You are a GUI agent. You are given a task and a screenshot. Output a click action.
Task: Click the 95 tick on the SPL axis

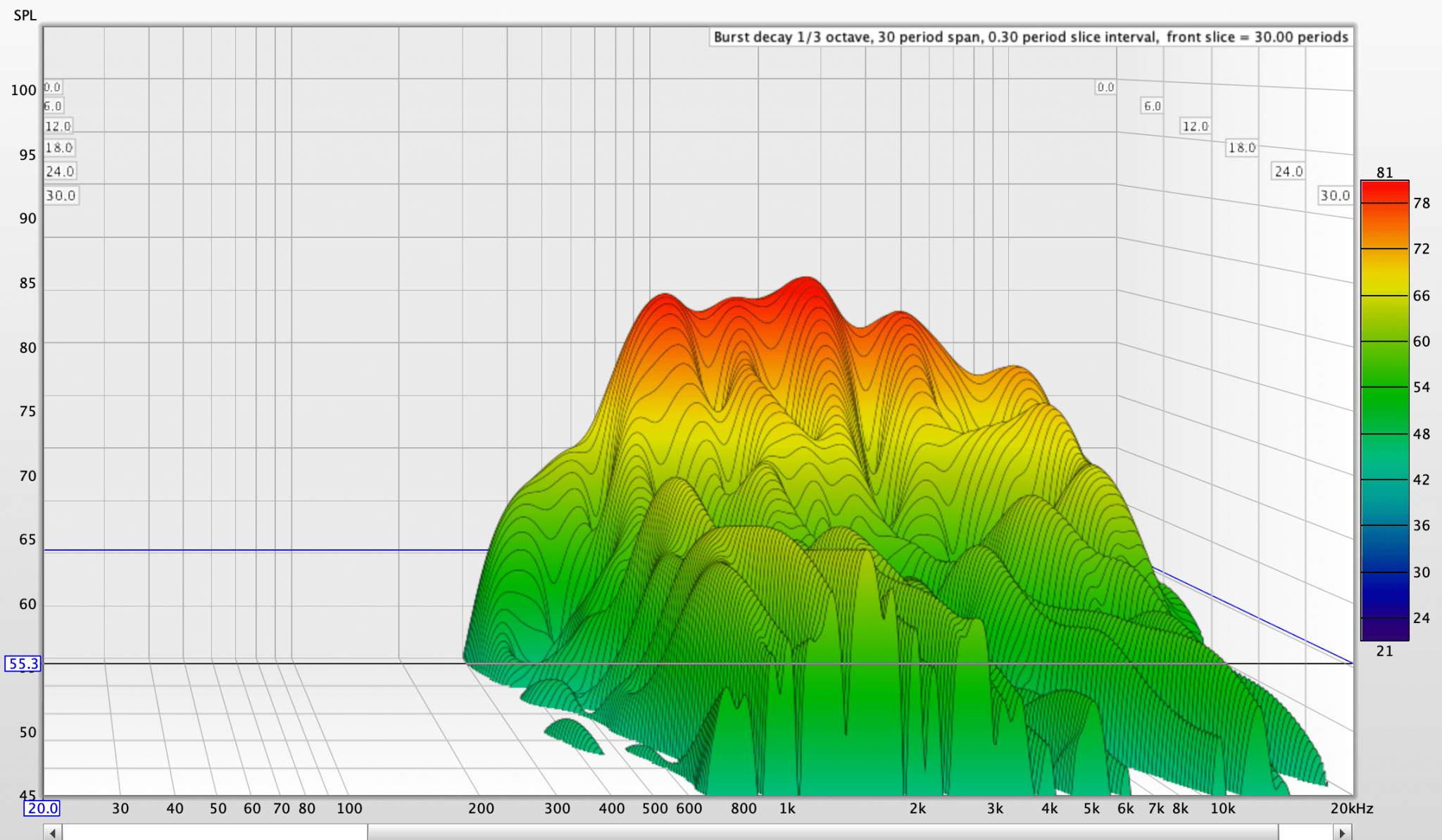[x=27, y=155]
